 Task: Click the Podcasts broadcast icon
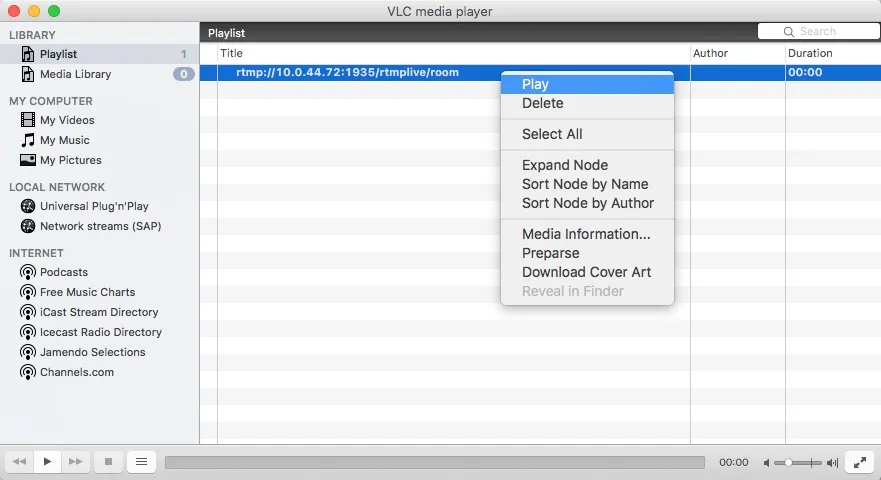click(x=28, y=273)
